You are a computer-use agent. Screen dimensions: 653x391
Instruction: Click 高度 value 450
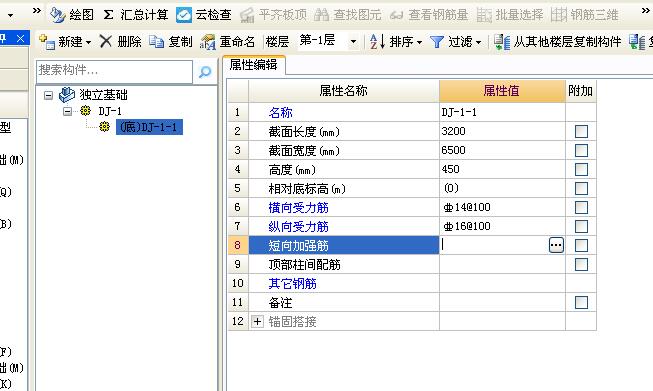click(x=502, y=169)
